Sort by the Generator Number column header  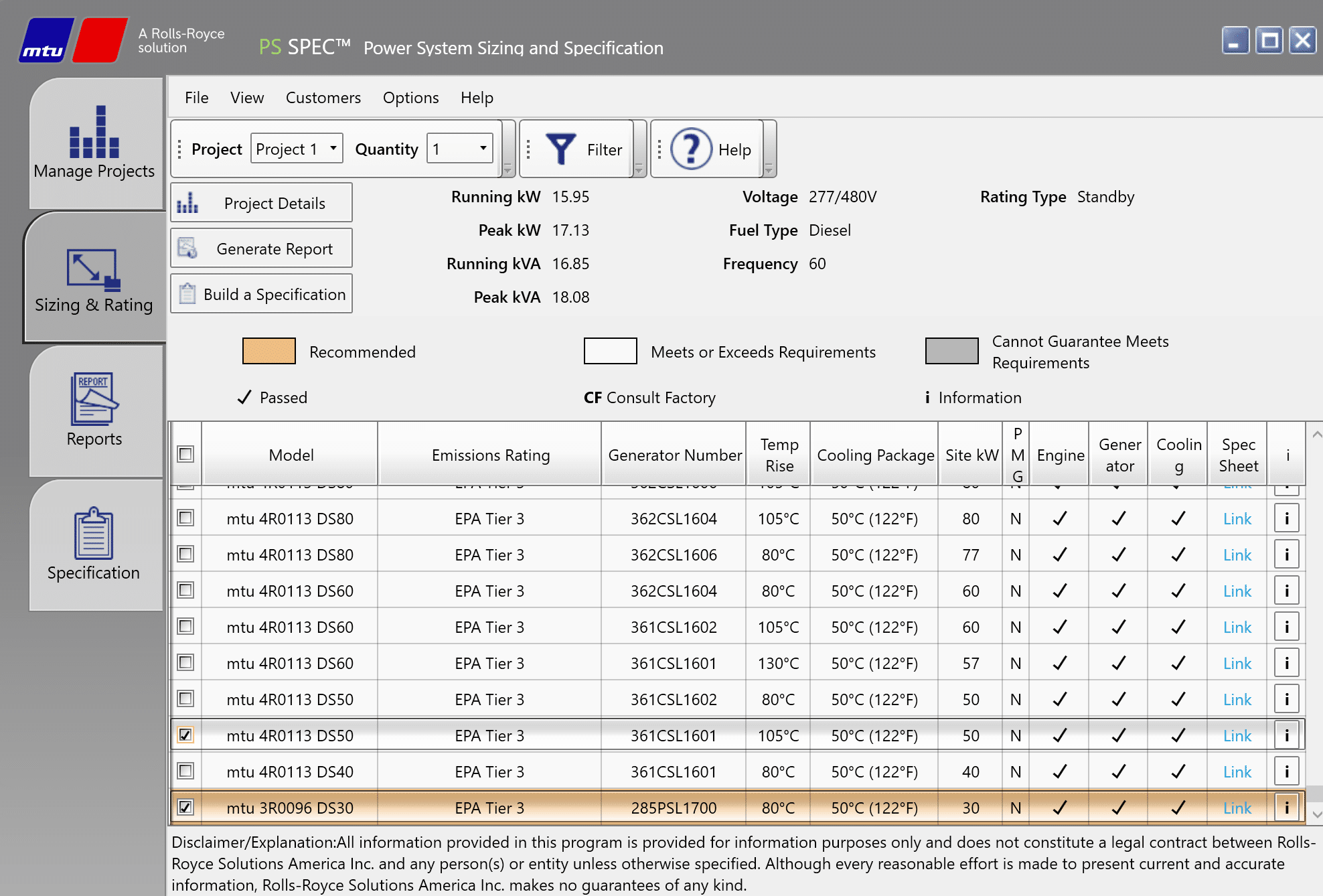pos(674,455)
